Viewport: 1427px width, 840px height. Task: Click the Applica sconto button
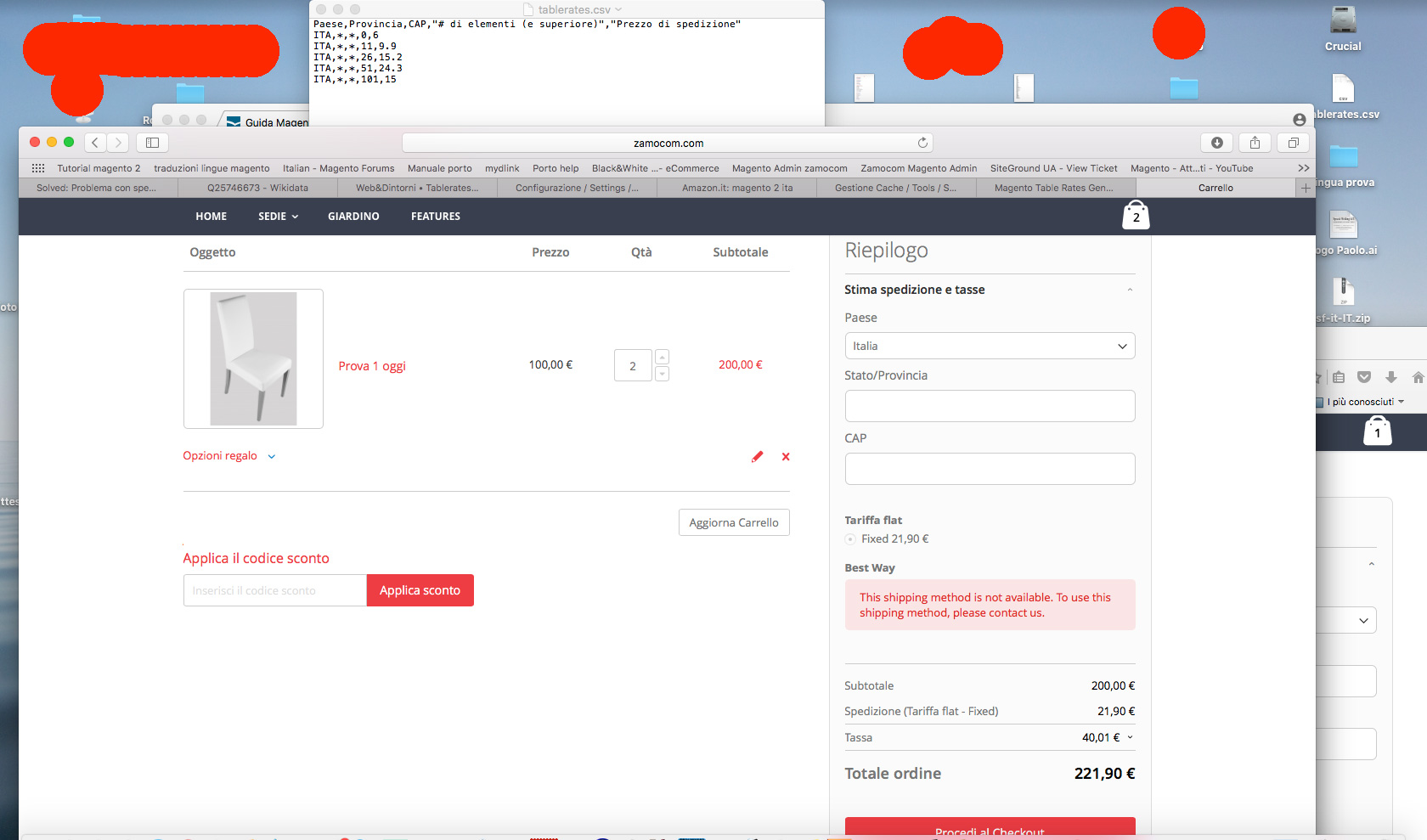click(x=420, y=589)
